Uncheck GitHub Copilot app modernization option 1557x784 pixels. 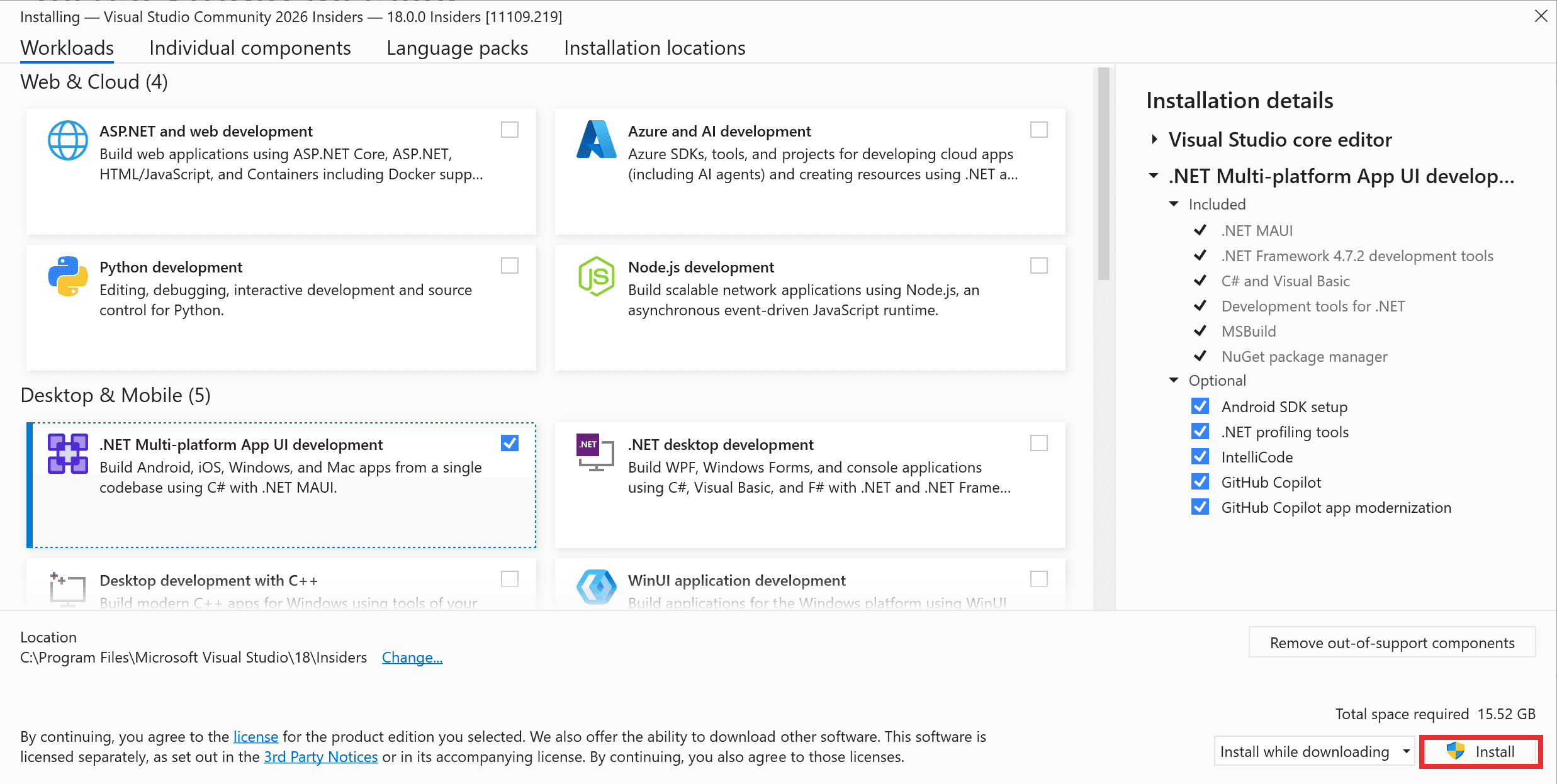[x=1200, y=507]
